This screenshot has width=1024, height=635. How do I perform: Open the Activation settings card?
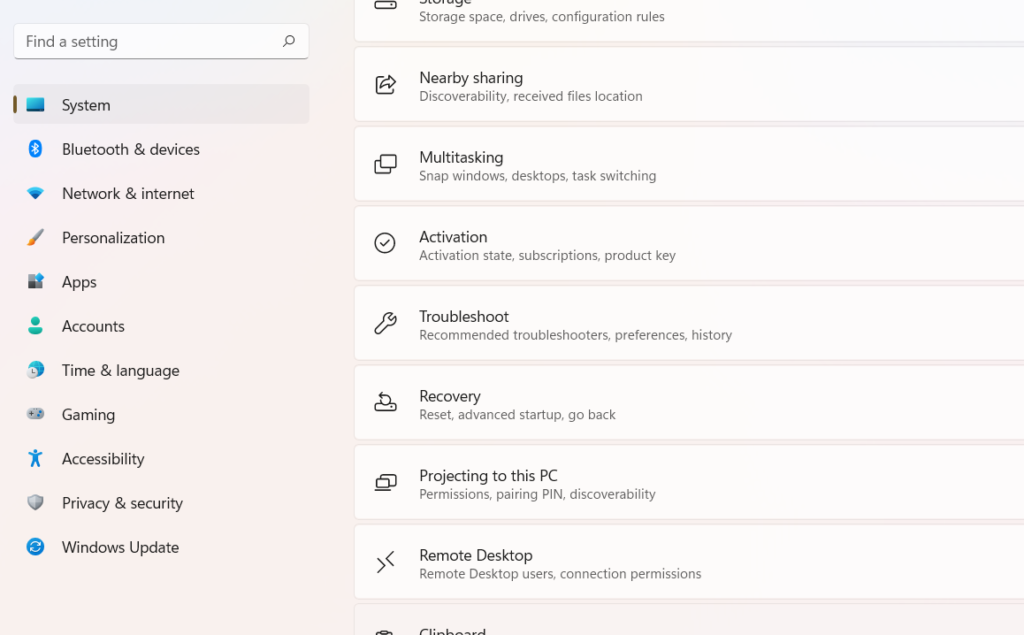click(x=689, y=243)
